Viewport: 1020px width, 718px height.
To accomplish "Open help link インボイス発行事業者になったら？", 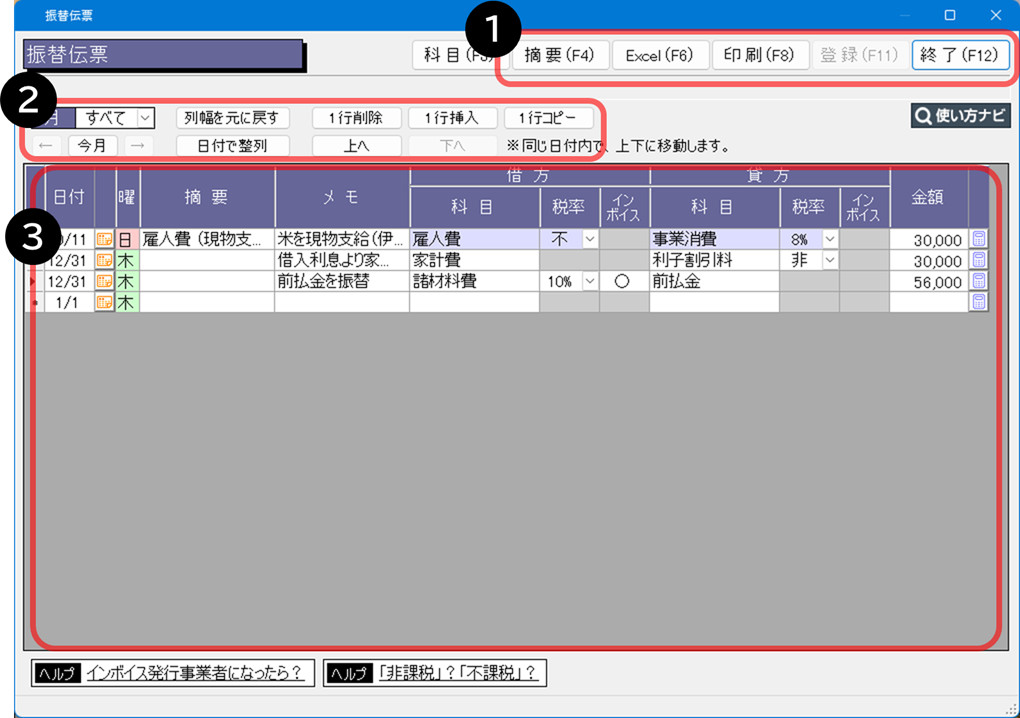I will pyautogui.click(x=194, y=673).
